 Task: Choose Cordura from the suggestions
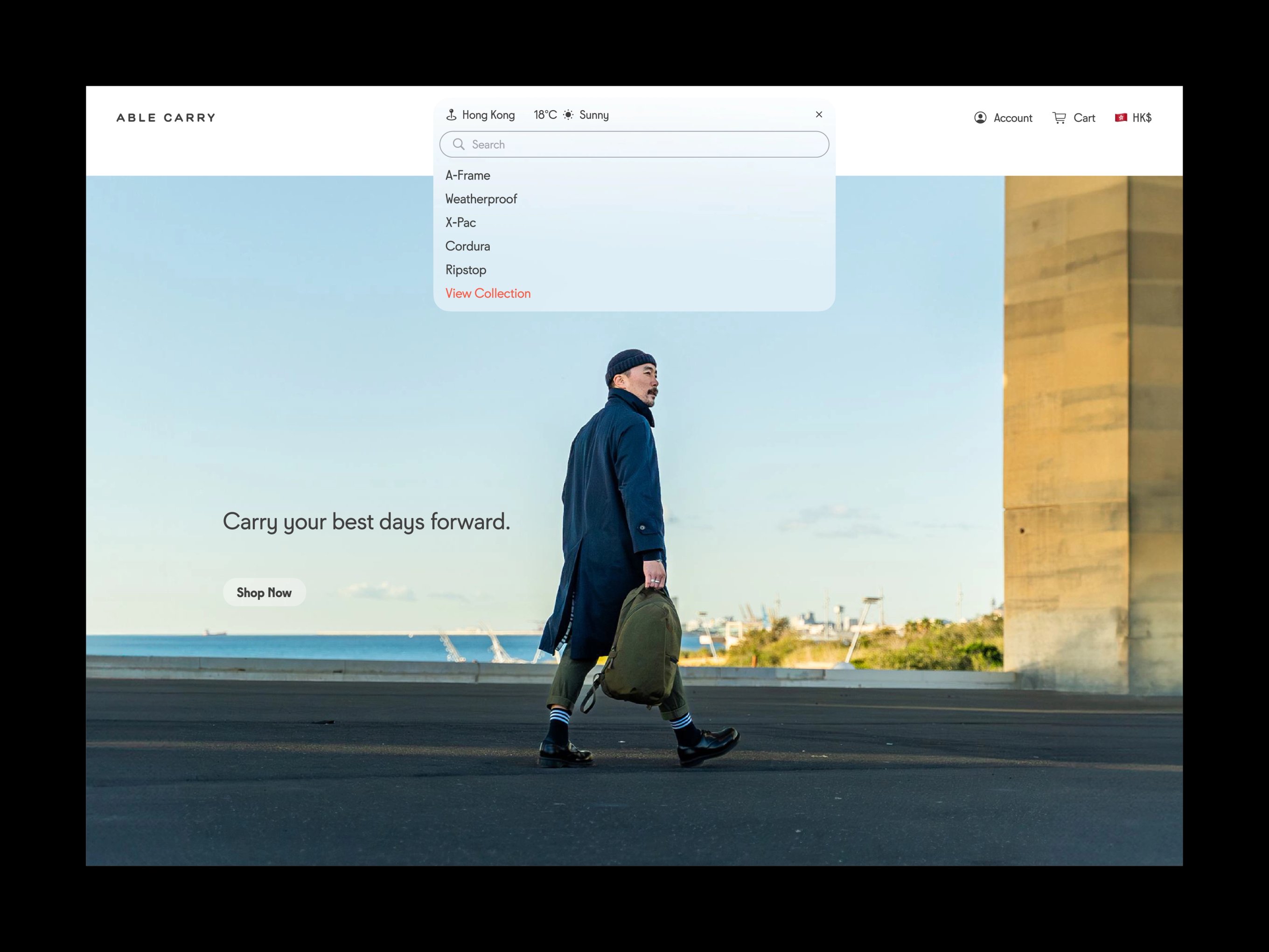click(467, 246)
